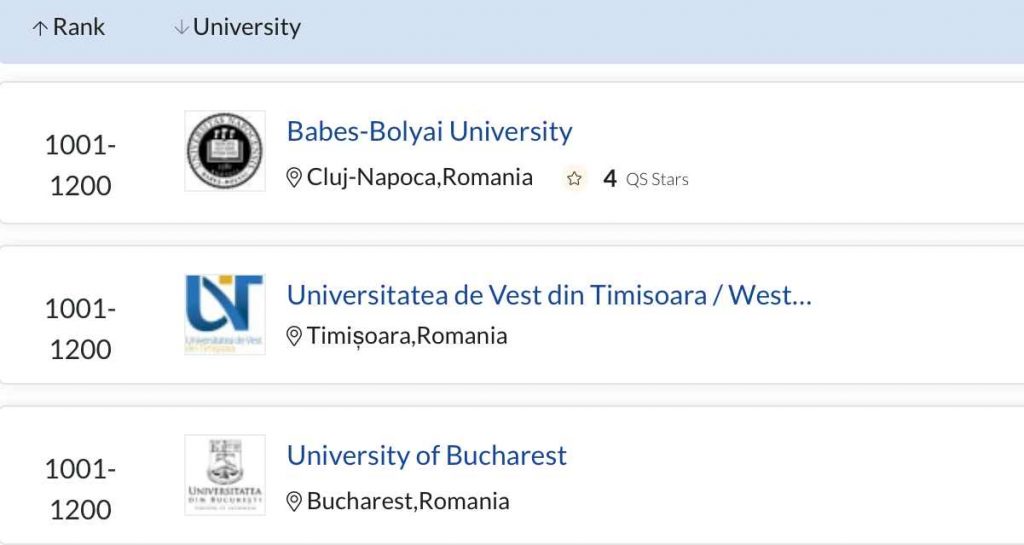Screen dimensions: 1024x545
Task: Click the 1001-1200 rank of Bucharest row
Action: (x=80, y=490)
